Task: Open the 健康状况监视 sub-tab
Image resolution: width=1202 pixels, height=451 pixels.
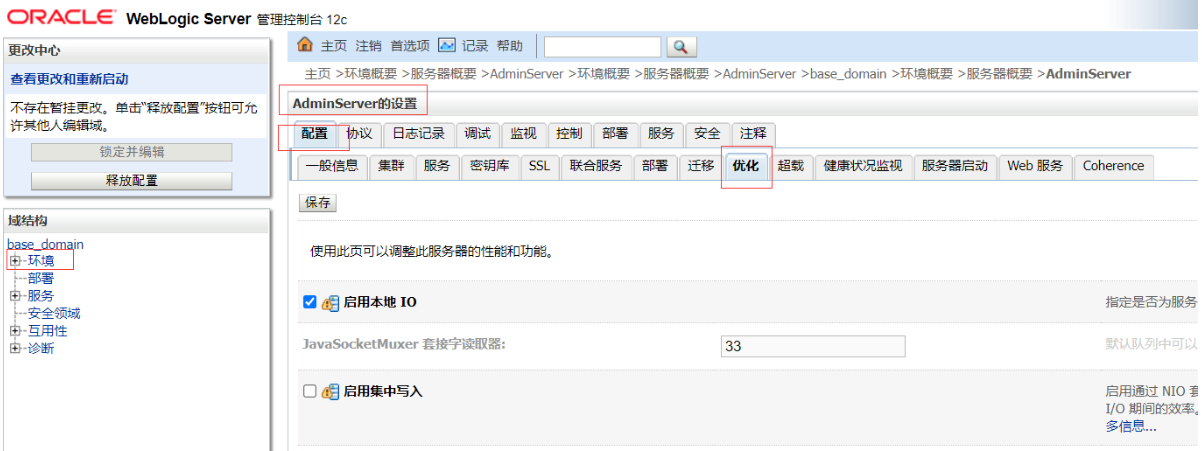Action: pyautogui.click(x=862, y=166)
